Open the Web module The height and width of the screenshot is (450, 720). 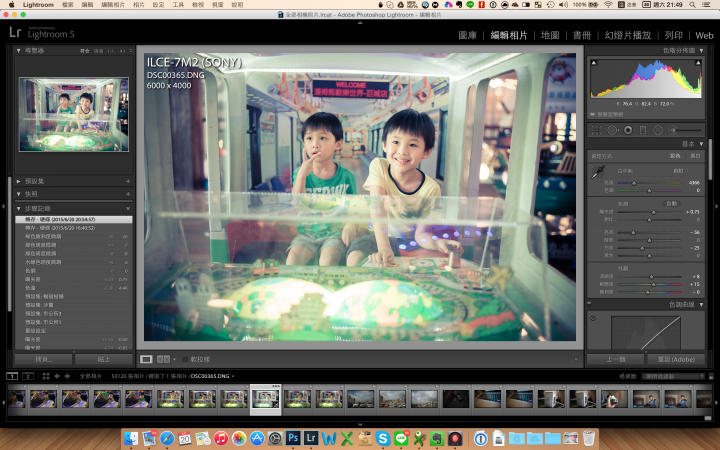coord(704,35)
